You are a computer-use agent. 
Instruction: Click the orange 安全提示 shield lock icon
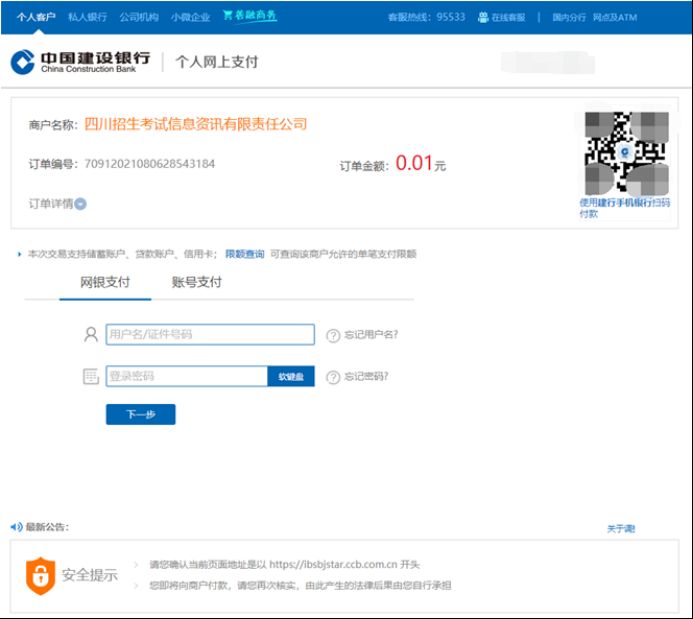tap(41, 576)
